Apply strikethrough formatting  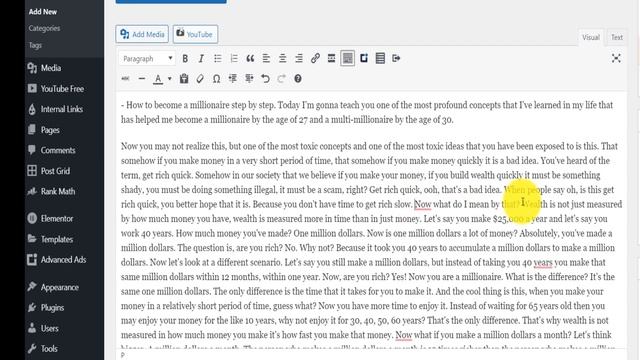[125, 78]
